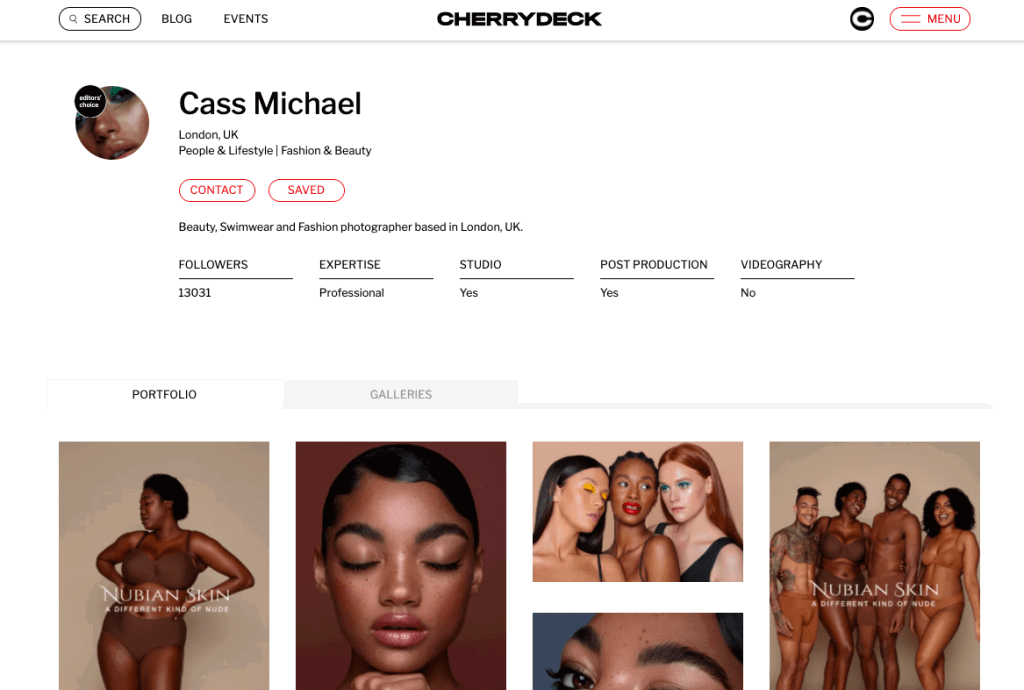
Task: Open the Nubian Skin group photo
Action: click(874, 565)
